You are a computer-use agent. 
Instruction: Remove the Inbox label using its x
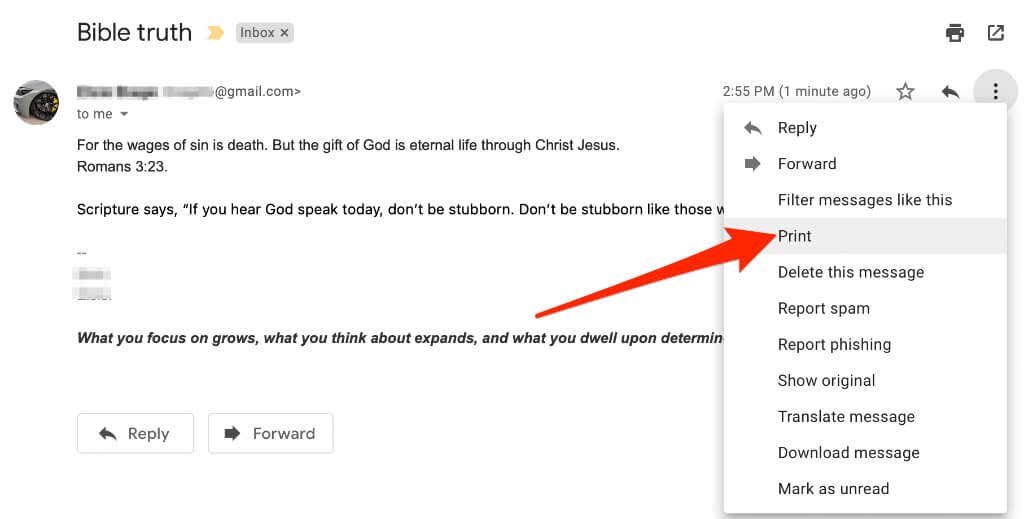[284, 33]
